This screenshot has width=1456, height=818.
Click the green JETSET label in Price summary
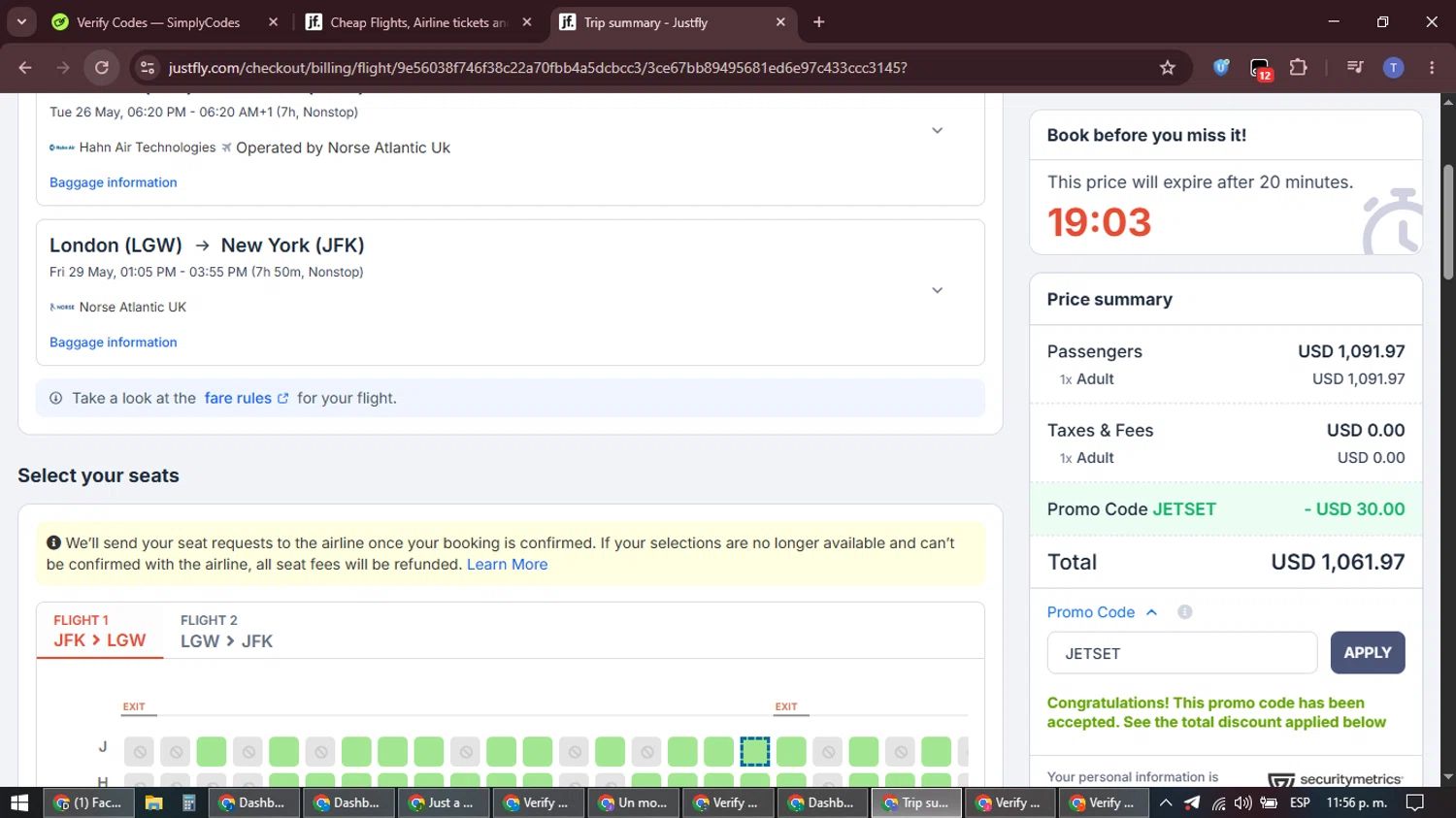(1184, 509)
